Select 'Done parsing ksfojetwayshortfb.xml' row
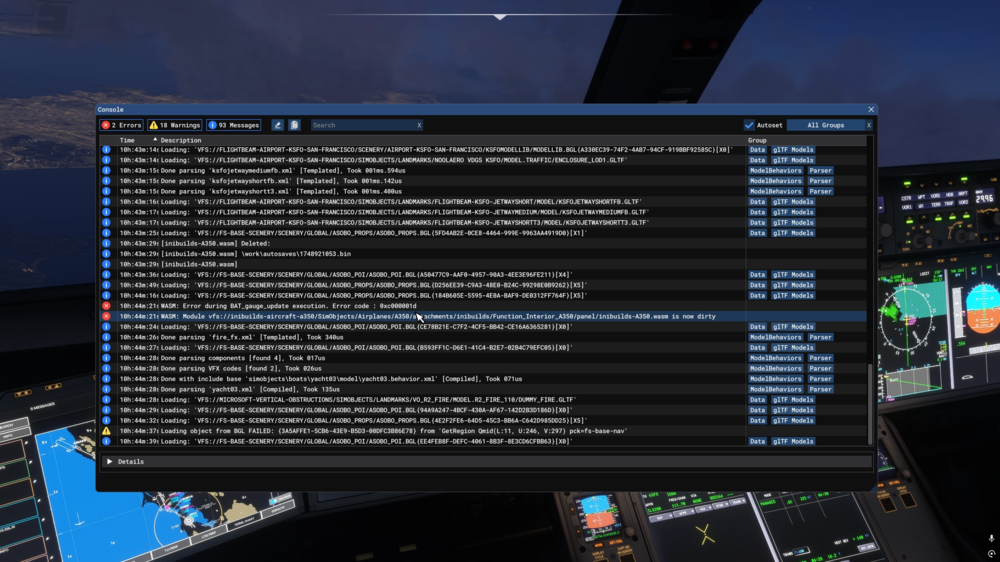 tap(483, 181)
